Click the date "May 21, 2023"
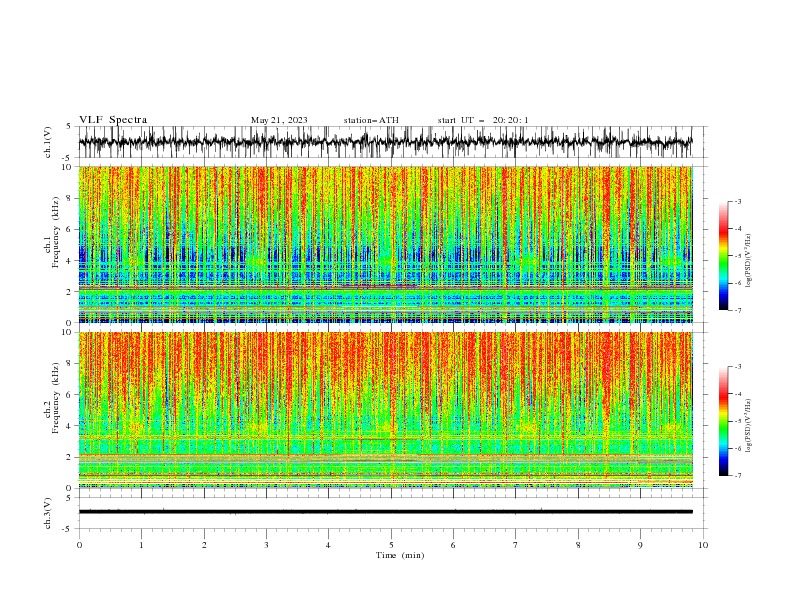The image size is (792, 612). coord(279,120)
